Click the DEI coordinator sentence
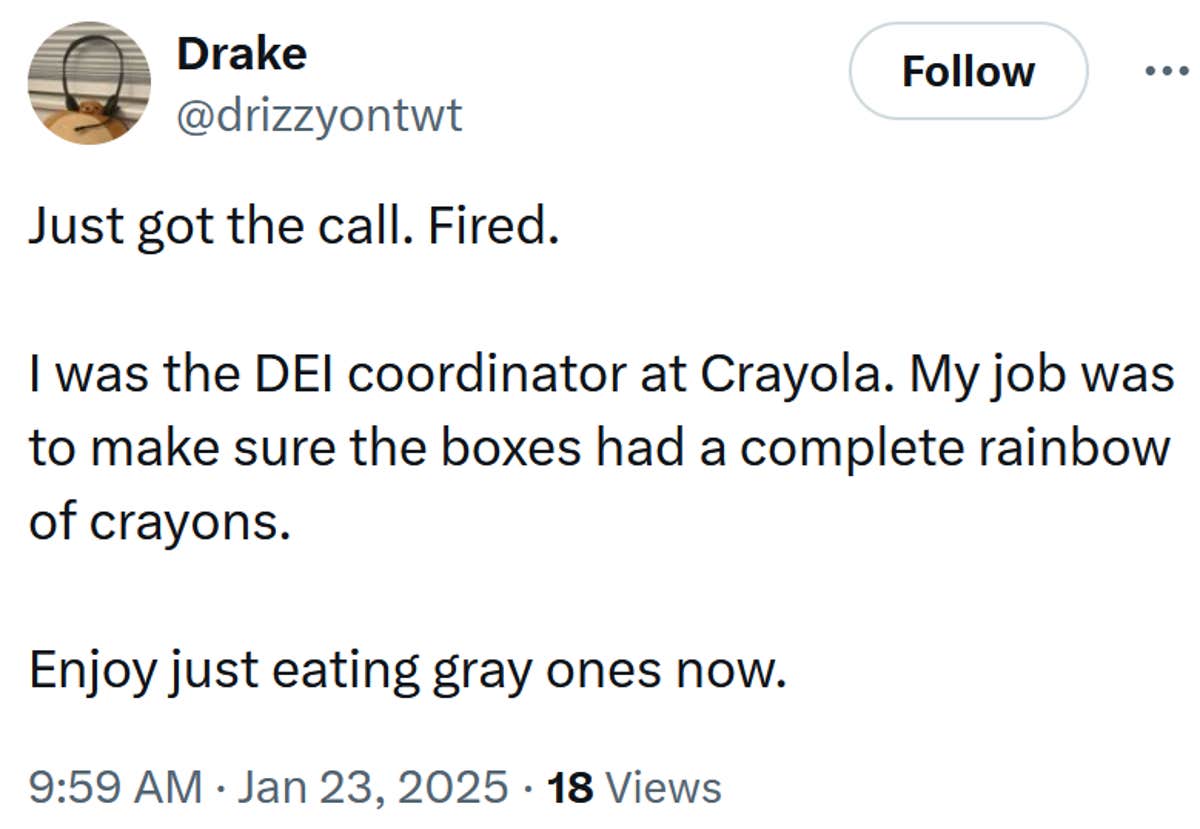Image resolution: width=1200 pixels, height=829 pixels. pos(400,375)
